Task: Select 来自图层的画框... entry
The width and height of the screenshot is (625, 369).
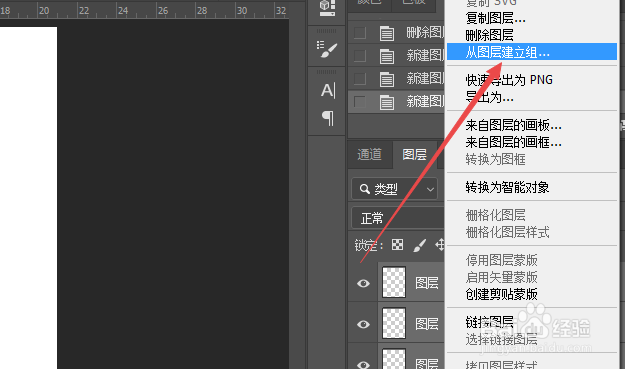Action: tap(513, 142)
